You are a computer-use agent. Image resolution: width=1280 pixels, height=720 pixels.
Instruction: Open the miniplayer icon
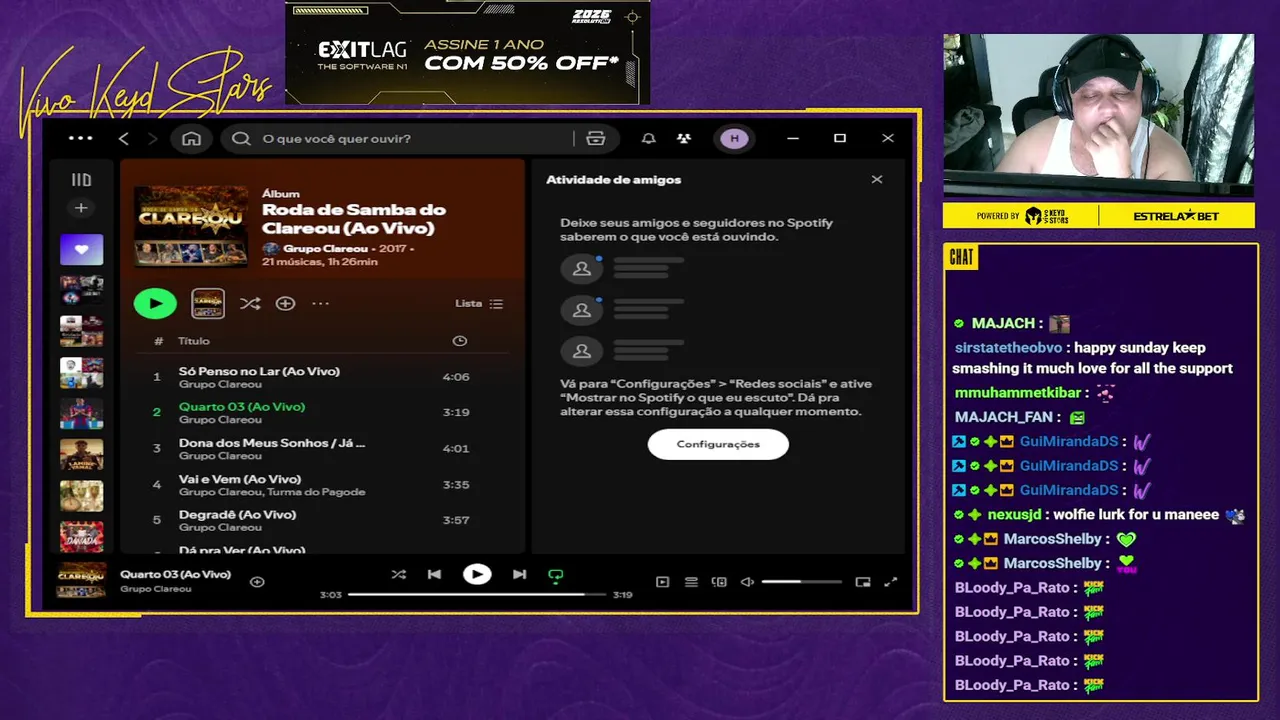863,582
